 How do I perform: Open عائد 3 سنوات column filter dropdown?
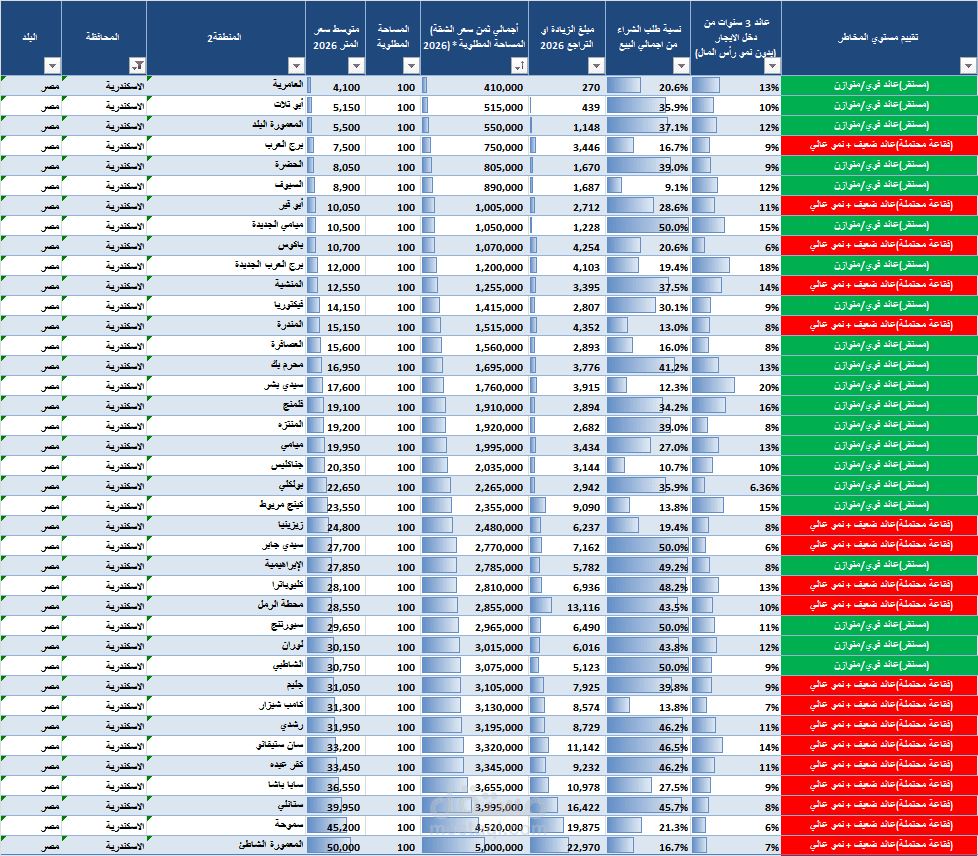click(772, 66)
